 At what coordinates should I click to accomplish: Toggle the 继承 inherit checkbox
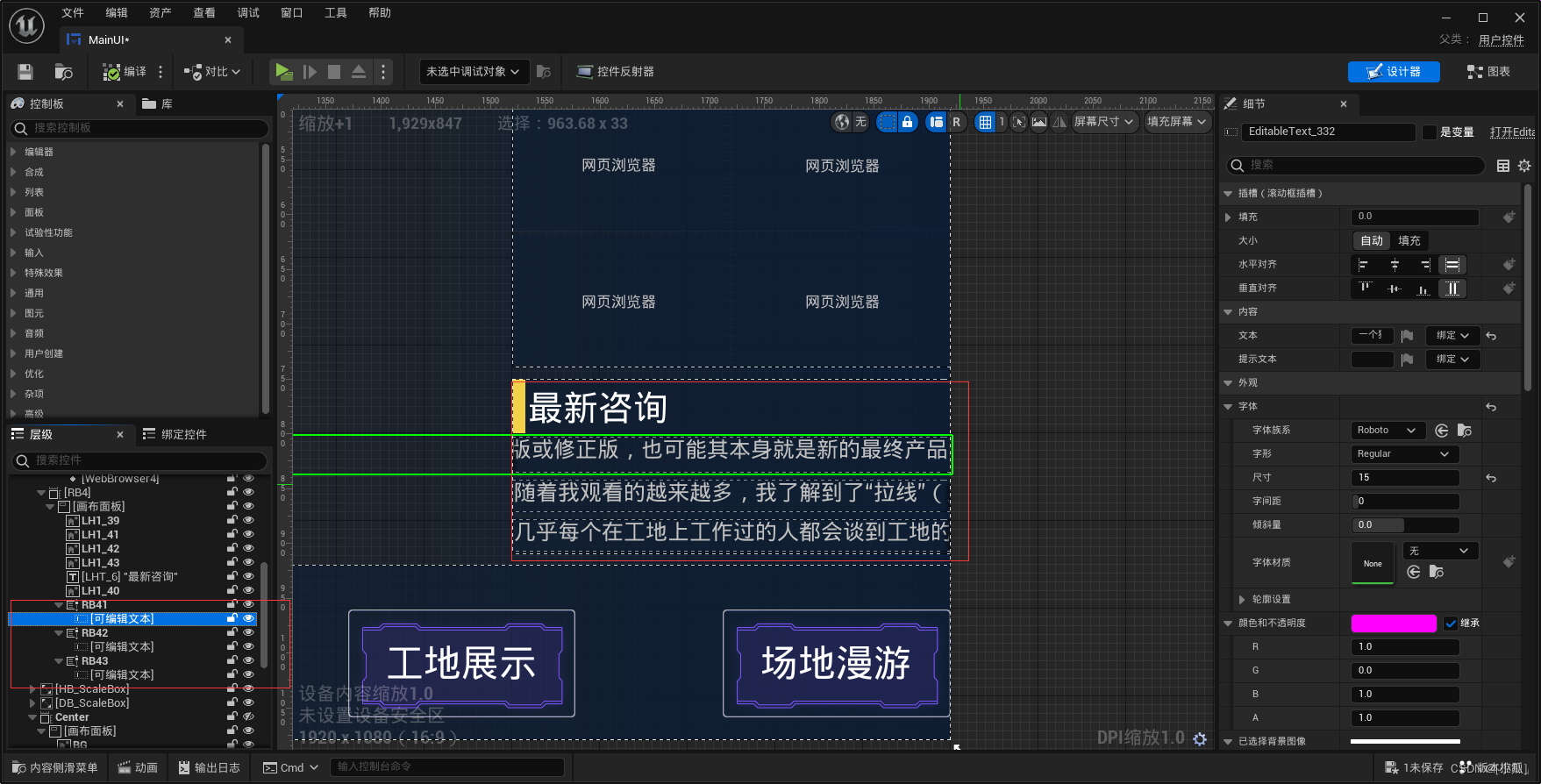pyautogui.click(x=1451, y=624)
